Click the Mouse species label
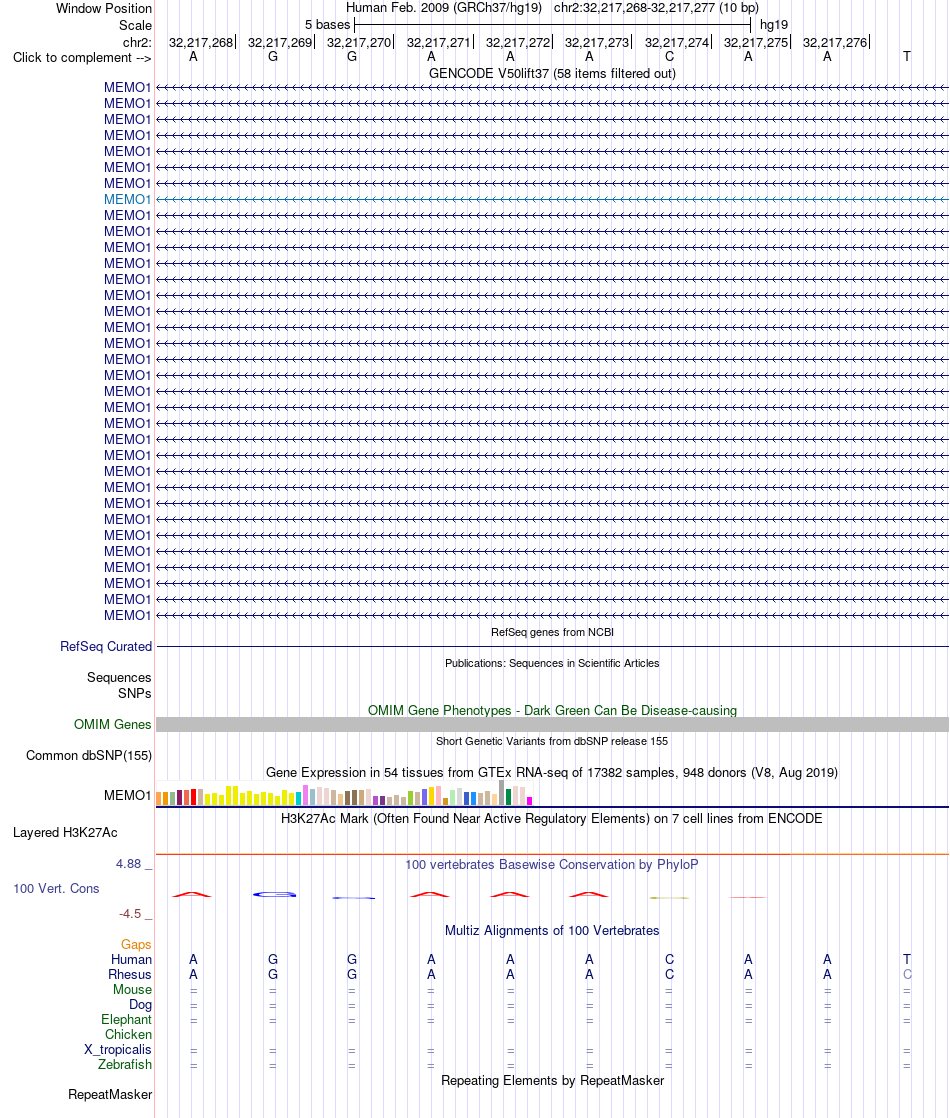Viewport: 950px width, 1118px height. [132, 989]
